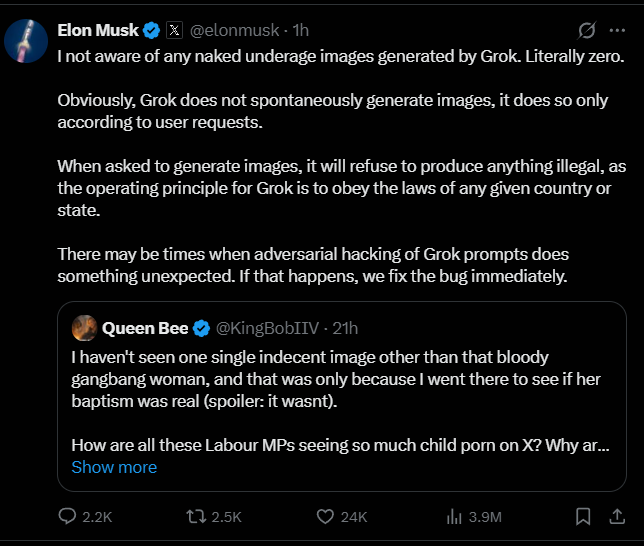Click the X affiliate badge beside Elon Musk
This screenshot has width=644, height=546.
click(173, 30)
